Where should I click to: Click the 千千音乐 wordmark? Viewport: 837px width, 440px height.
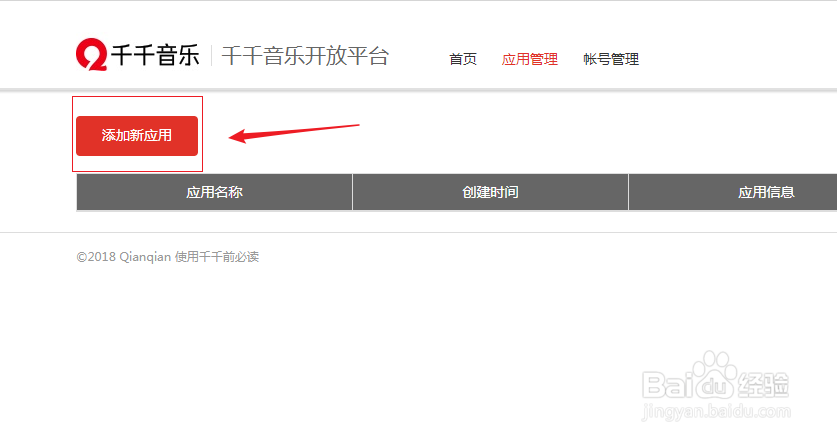click(x=155, y=55)
